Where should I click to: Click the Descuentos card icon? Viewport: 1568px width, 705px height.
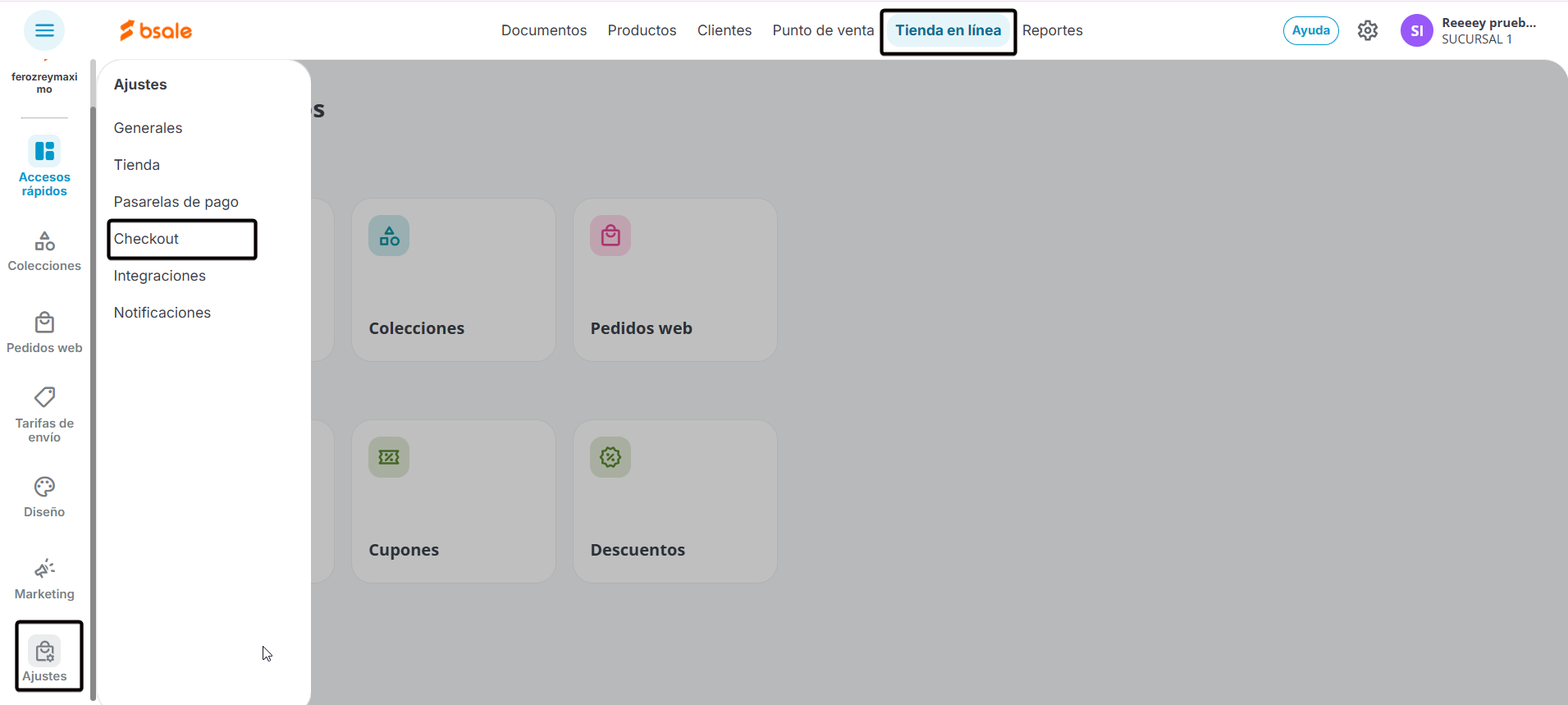click(610, 457)
